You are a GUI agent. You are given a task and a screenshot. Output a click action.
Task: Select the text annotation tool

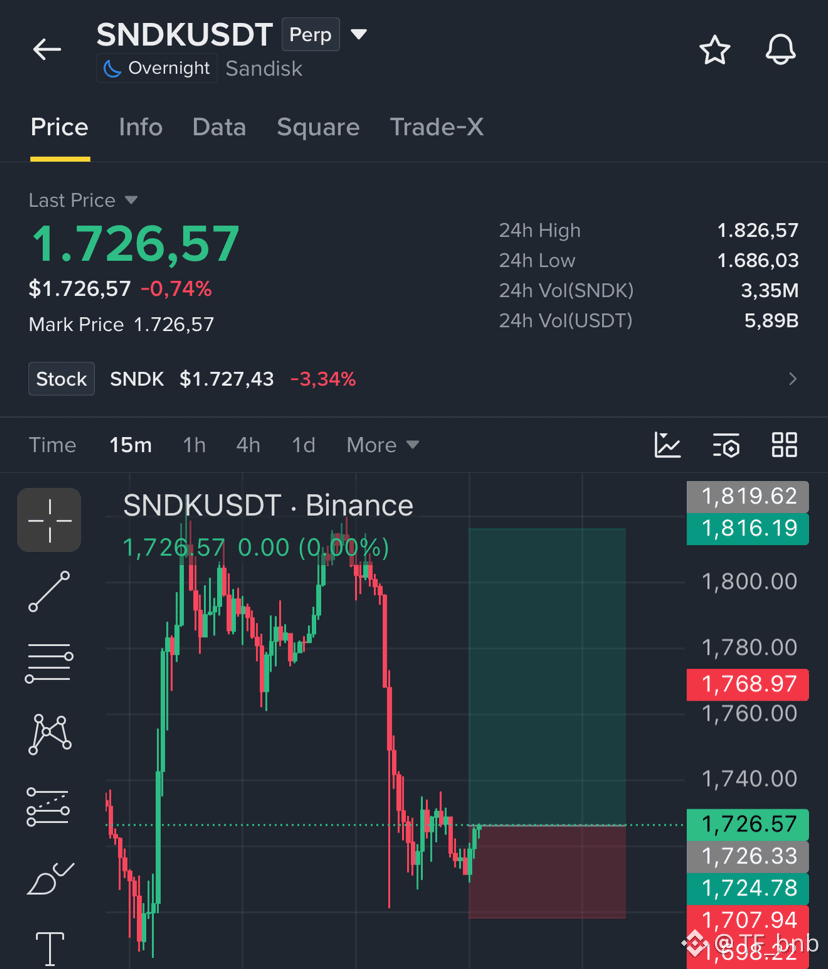coord(49,949)
